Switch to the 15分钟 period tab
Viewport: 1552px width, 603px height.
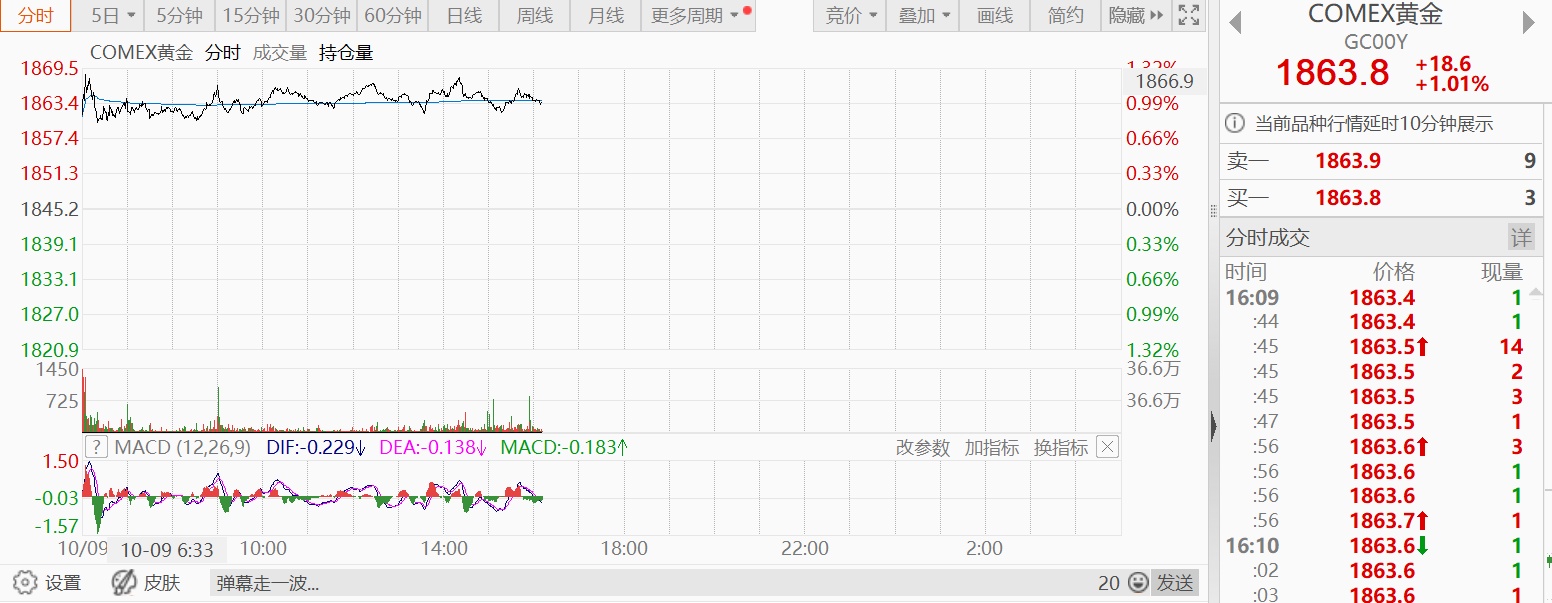(251, 15)
